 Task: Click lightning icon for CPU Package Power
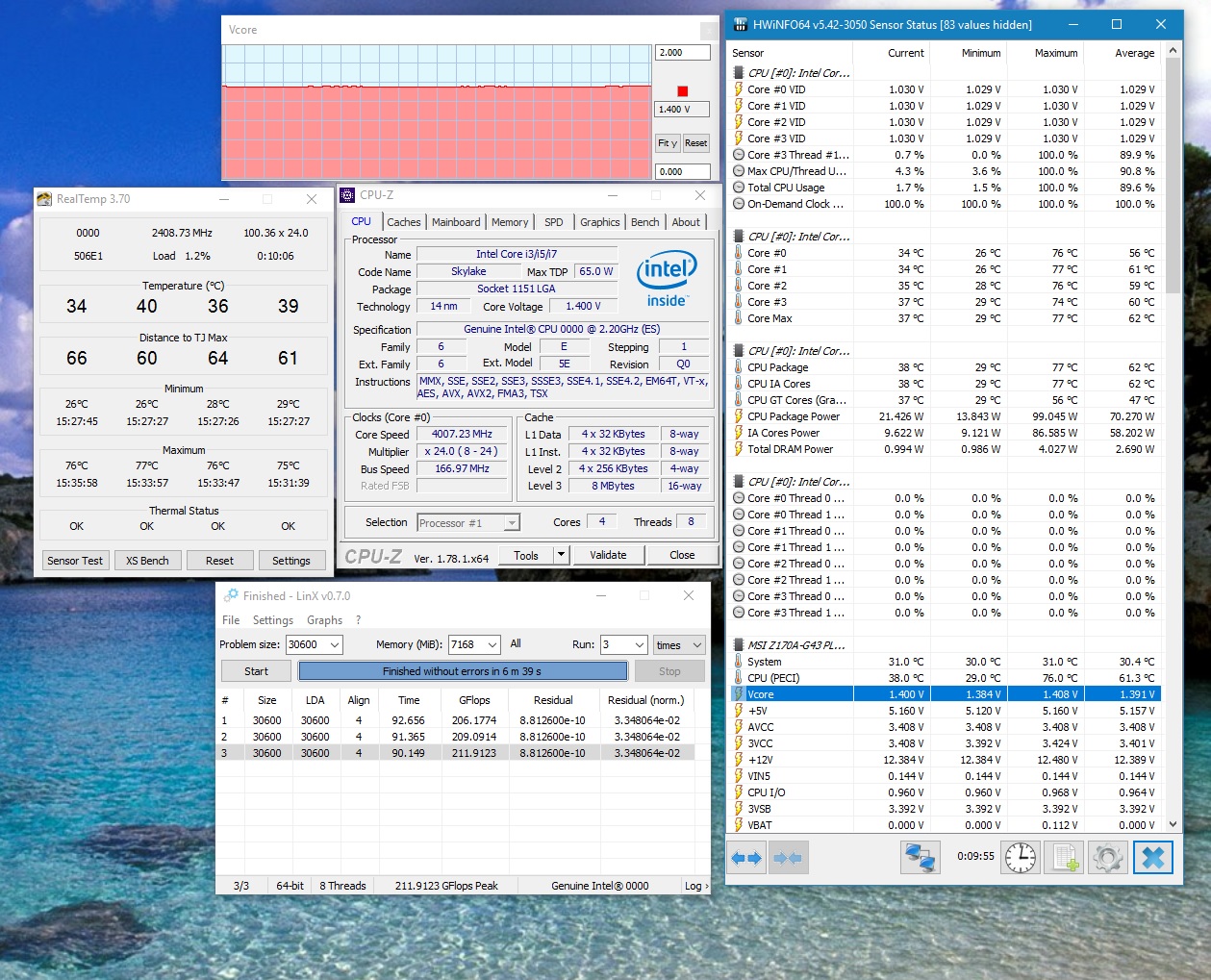(739, 416)
